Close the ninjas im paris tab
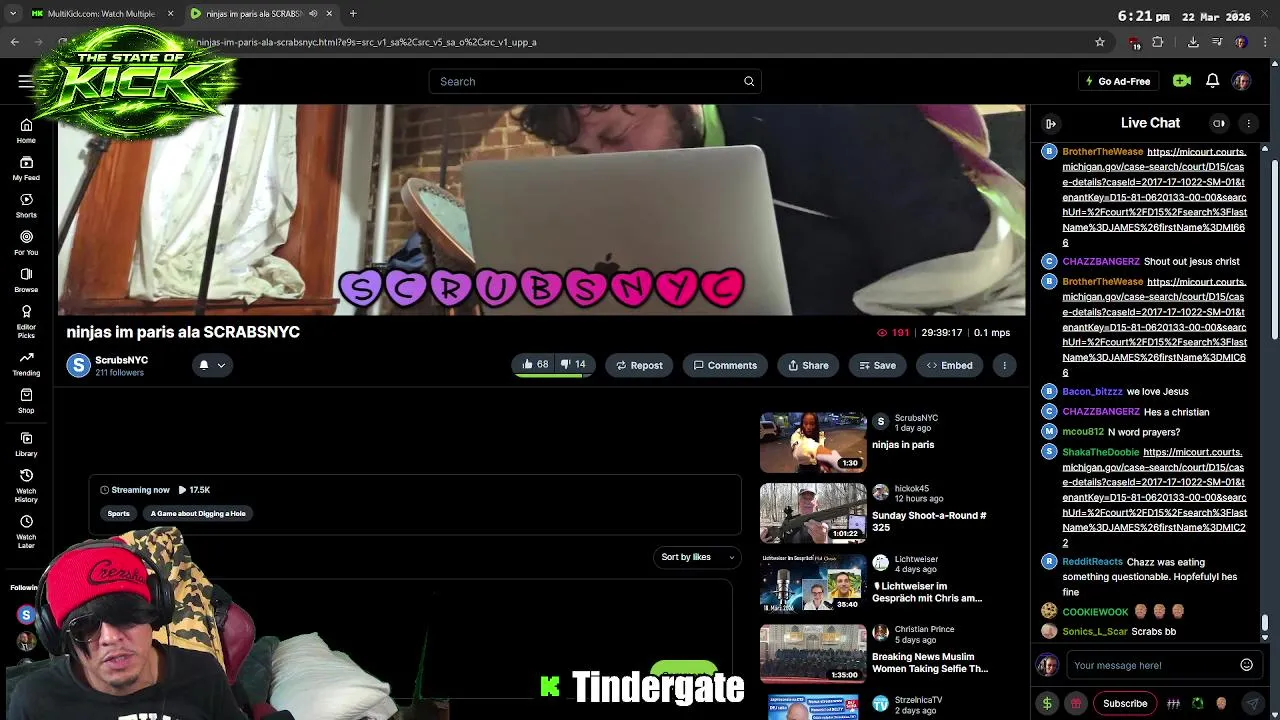This screenshot has height=720, width=1280. click(x=329, y=13)
